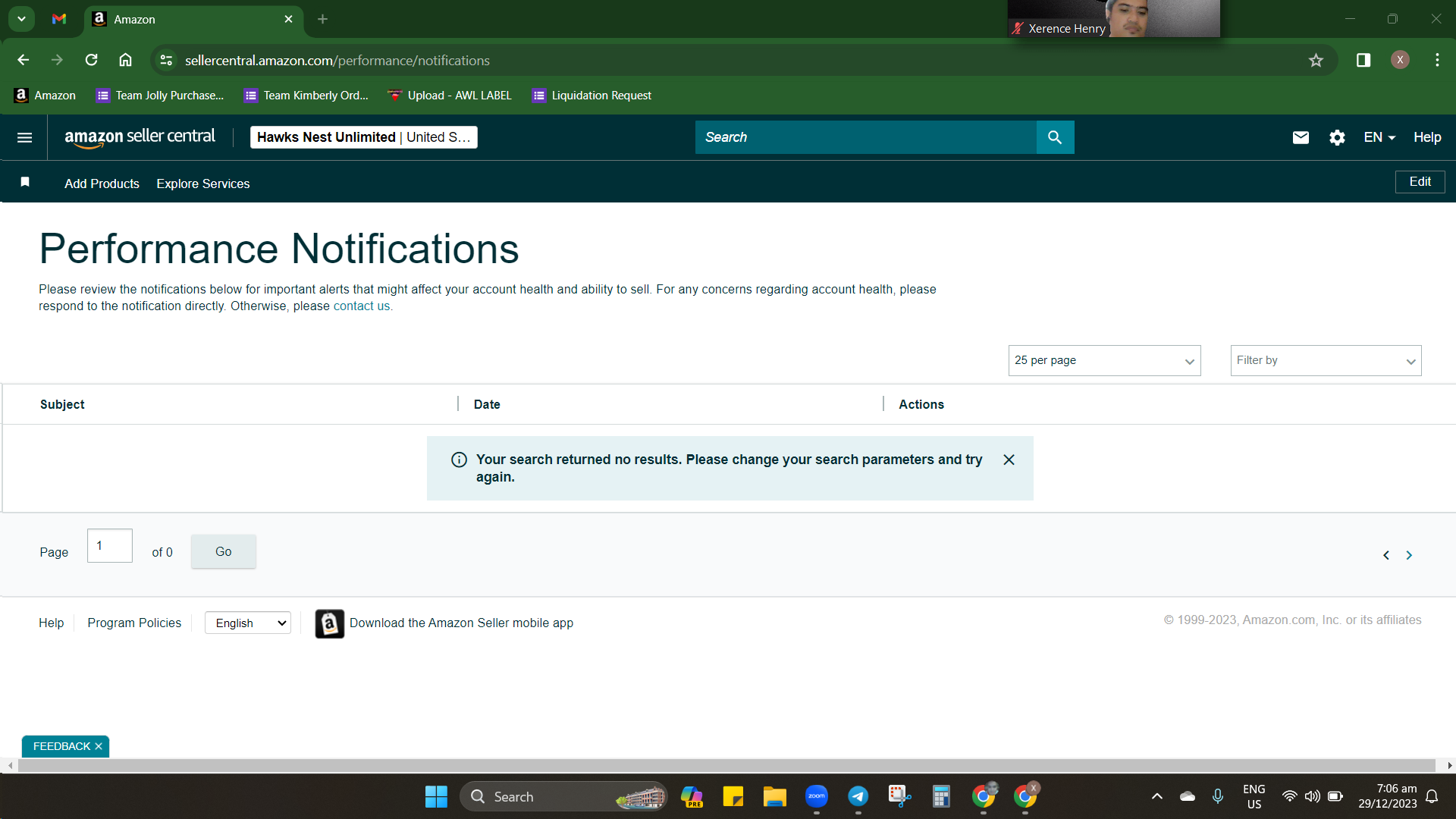Click the bookmark flag icon
1456x819 pixels.
(25, 182)
